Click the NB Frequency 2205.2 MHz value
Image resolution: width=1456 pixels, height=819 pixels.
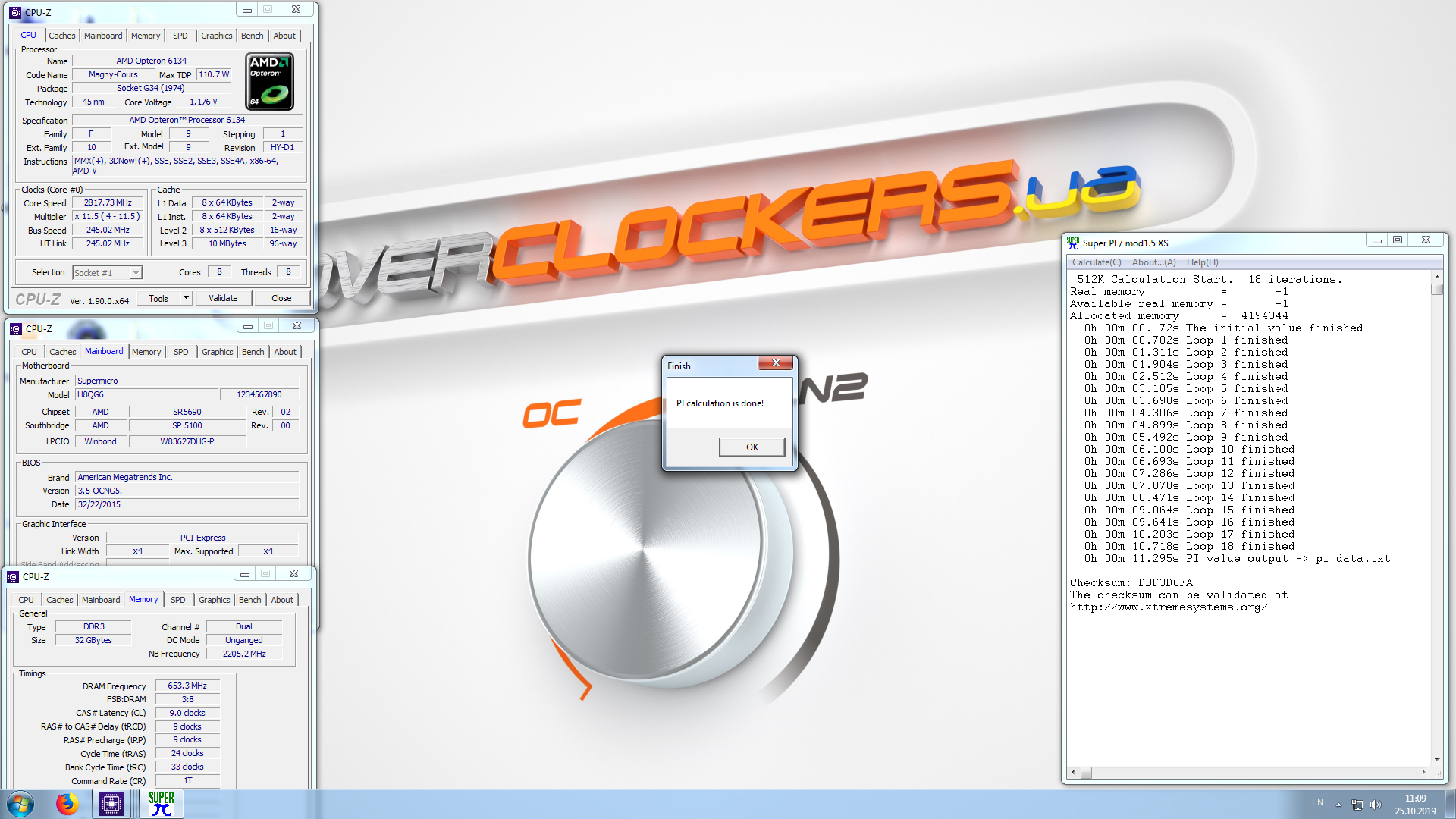[244, 654]
